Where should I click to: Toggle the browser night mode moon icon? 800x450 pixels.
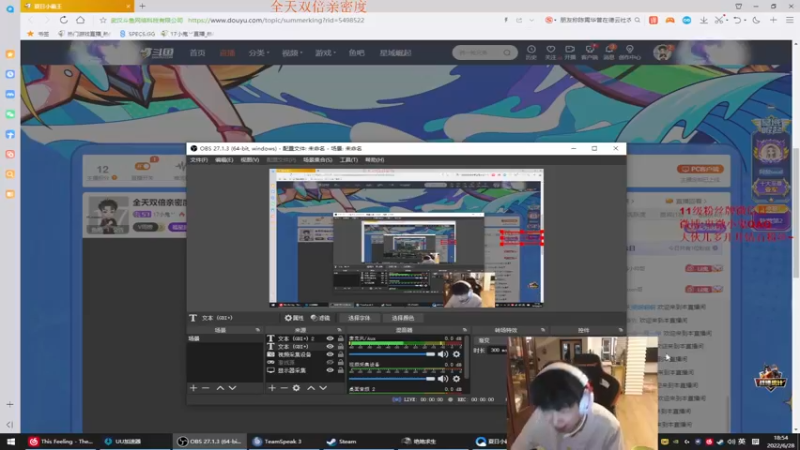click(x=756, y=20)
